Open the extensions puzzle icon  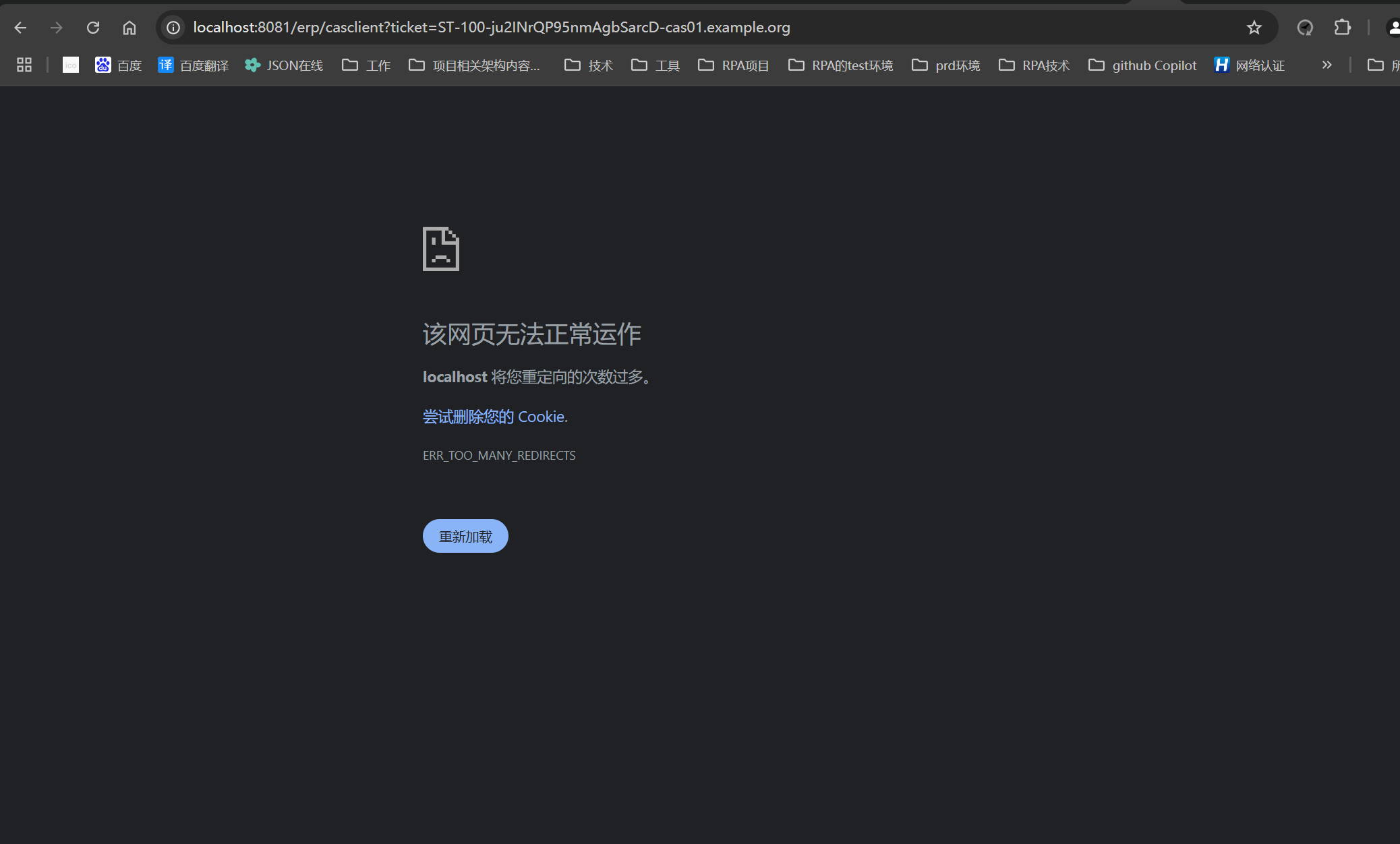click(x=1342, y=28)
